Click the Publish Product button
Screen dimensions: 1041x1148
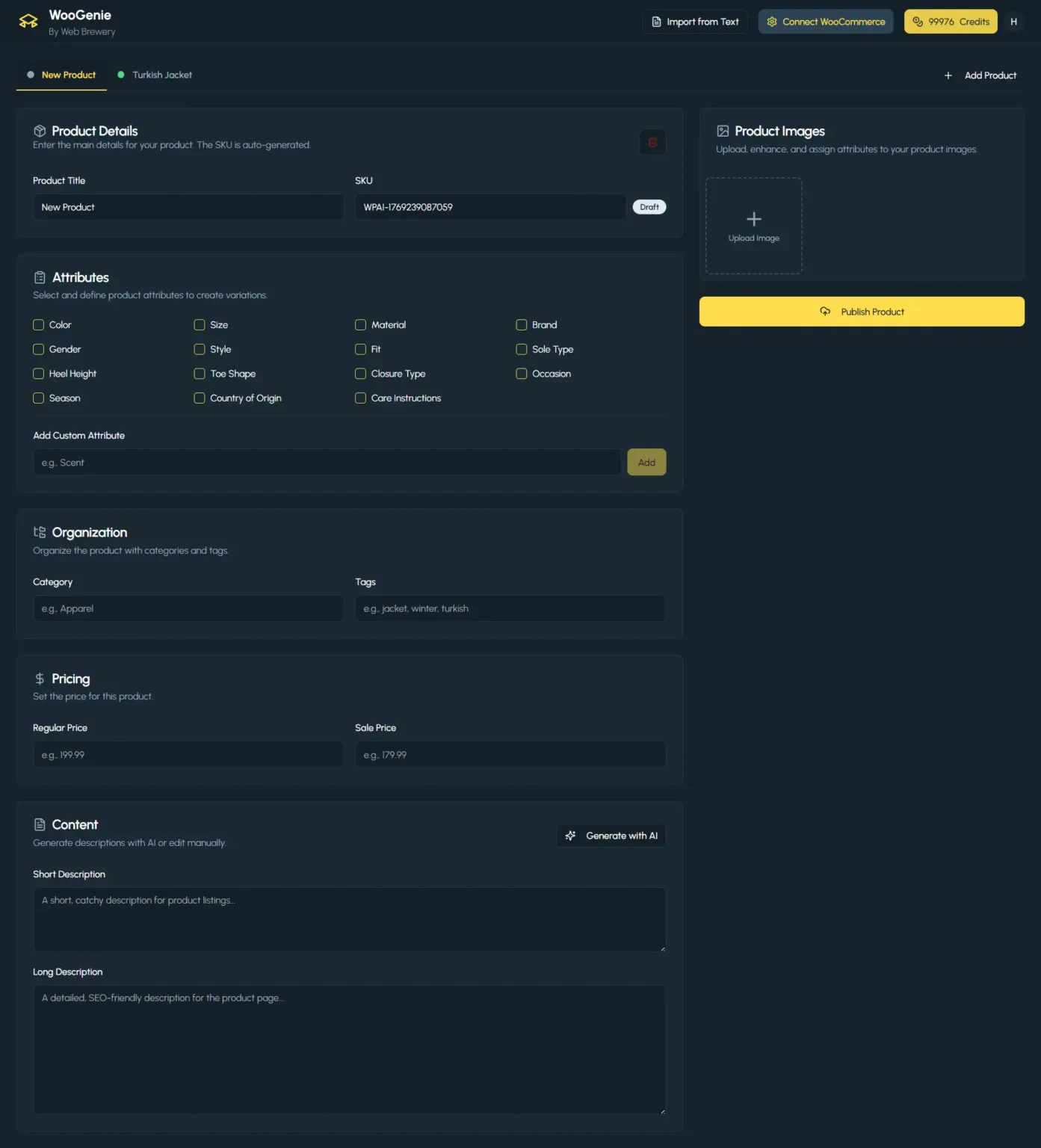pos(862,312)
